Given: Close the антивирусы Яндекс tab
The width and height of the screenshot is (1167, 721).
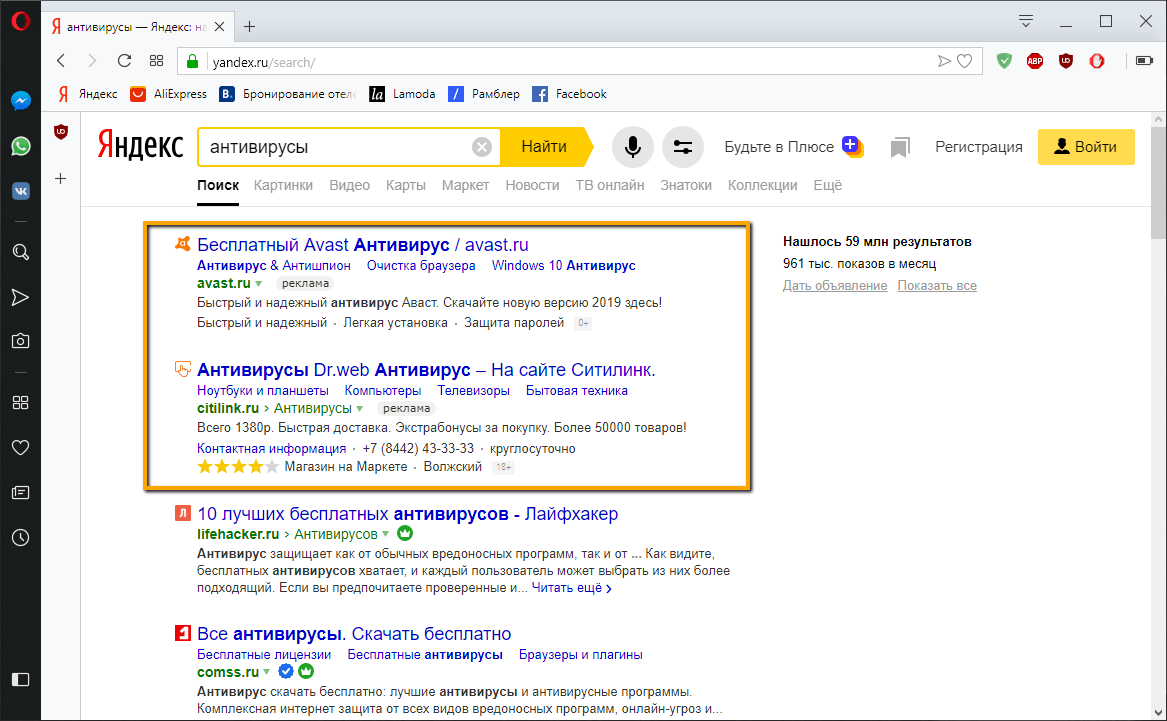Looking at the screenshot, I should [220, 27].
